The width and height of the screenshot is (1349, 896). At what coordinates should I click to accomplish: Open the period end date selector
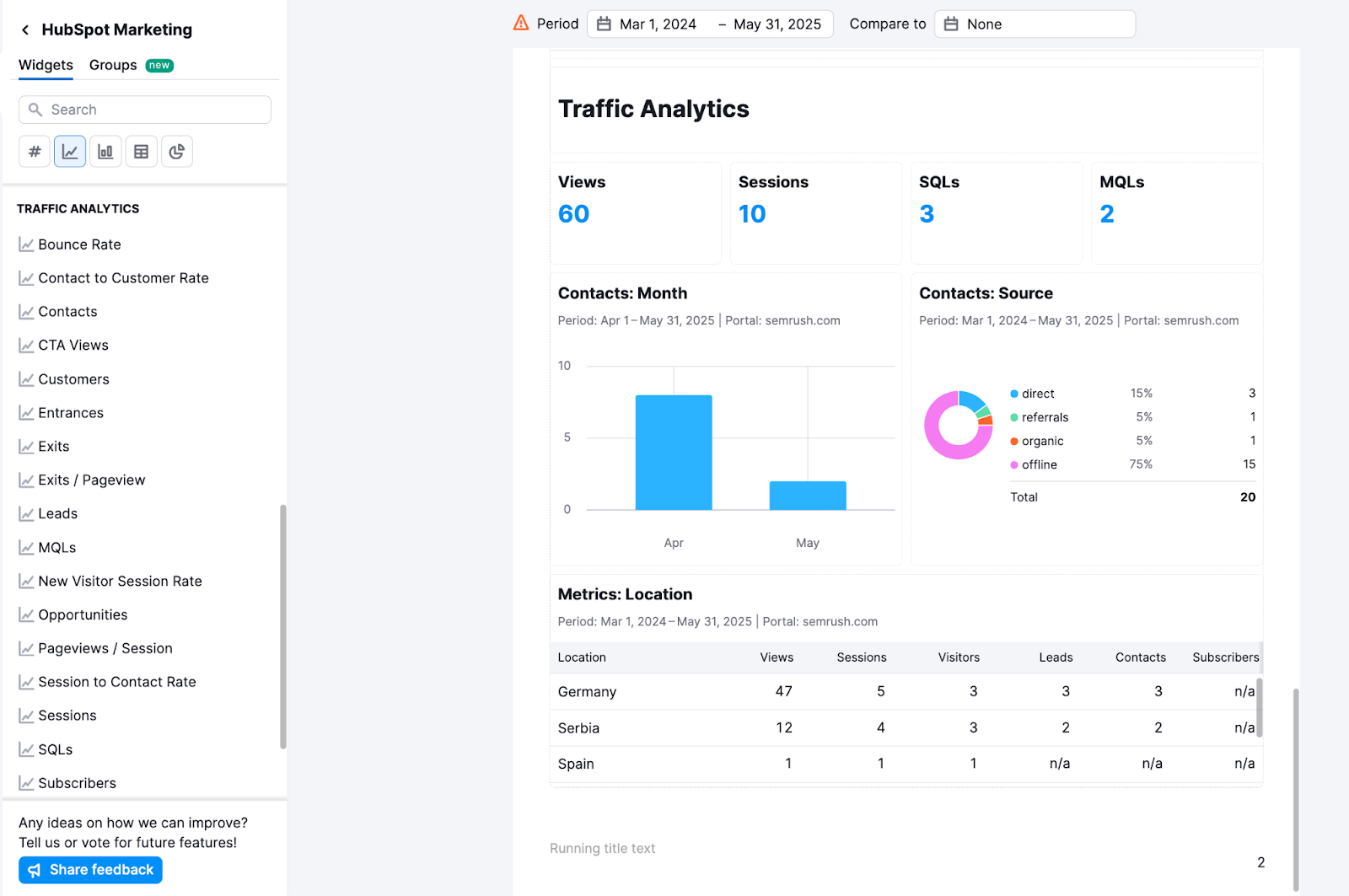(x=776, y=24)
